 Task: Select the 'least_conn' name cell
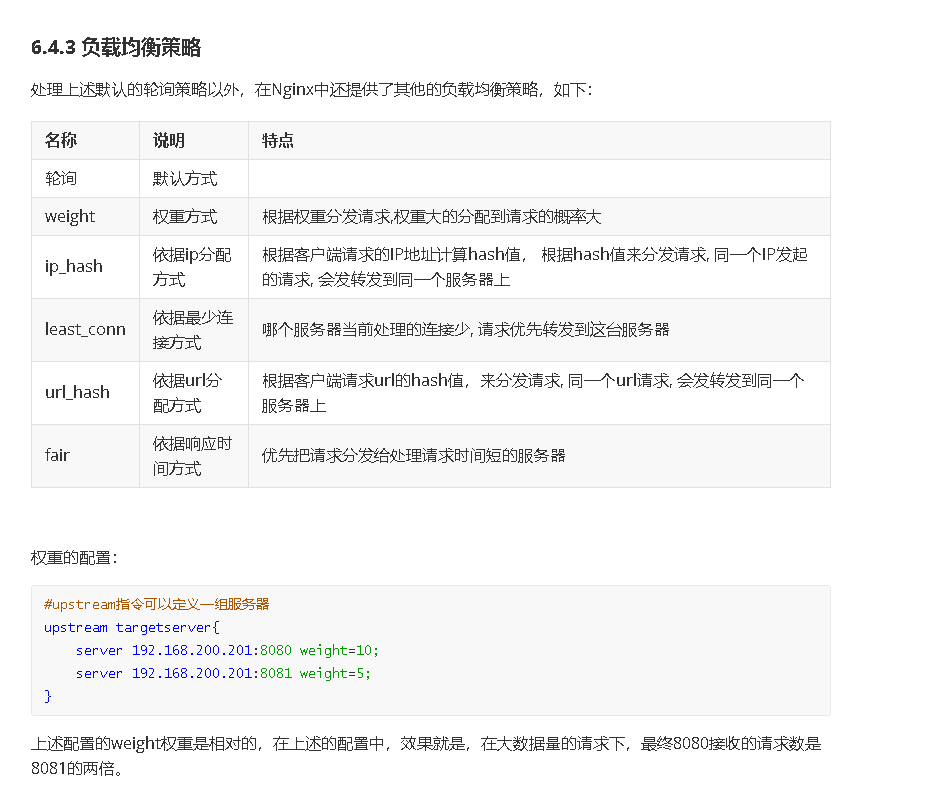coord(85,330)
